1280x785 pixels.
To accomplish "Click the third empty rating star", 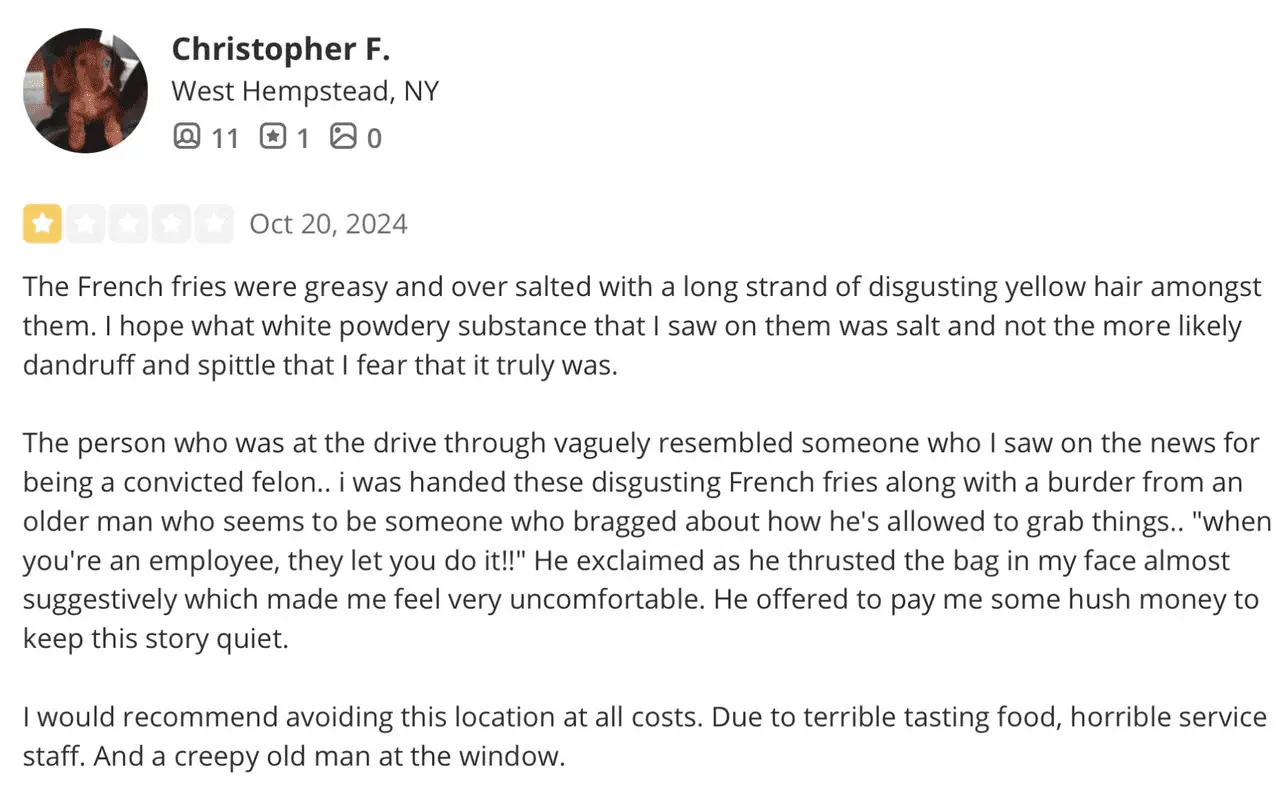I will coord(128,224).
